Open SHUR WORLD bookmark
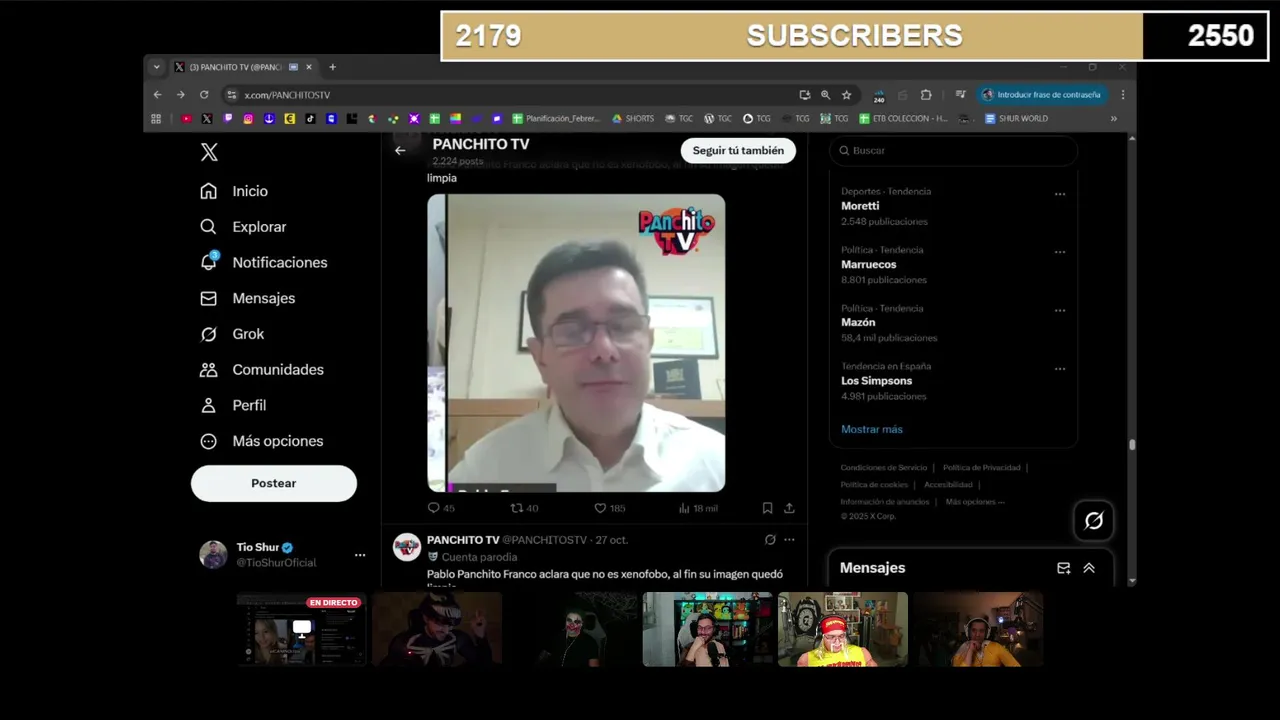Image resolution: width=1280 pixels, height=720 pixels. click(1016, 118)
